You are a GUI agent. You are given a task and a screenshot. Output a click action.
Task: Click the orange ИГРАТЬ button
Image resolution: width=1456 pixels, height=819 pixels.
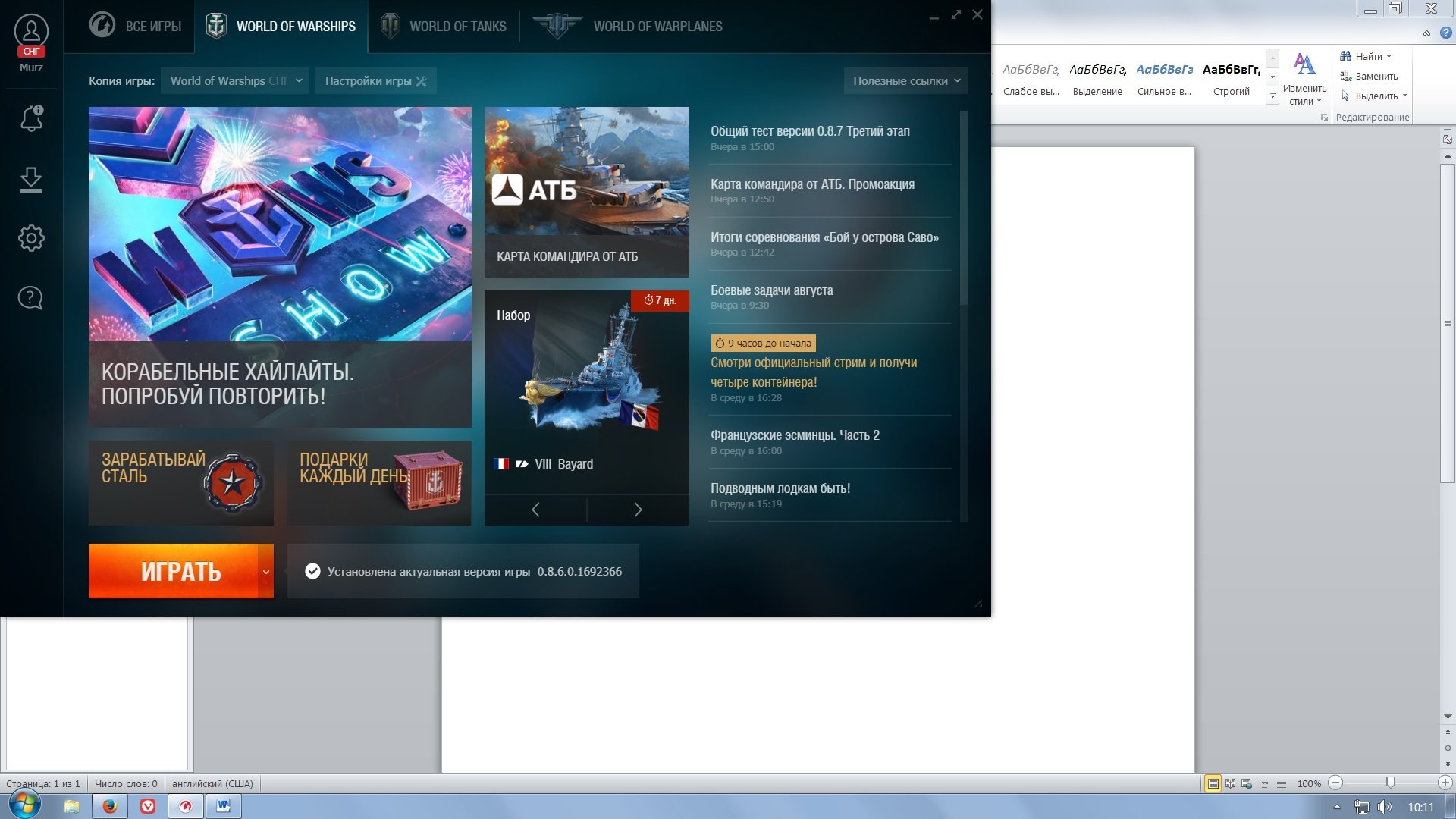tap(174, 571)
